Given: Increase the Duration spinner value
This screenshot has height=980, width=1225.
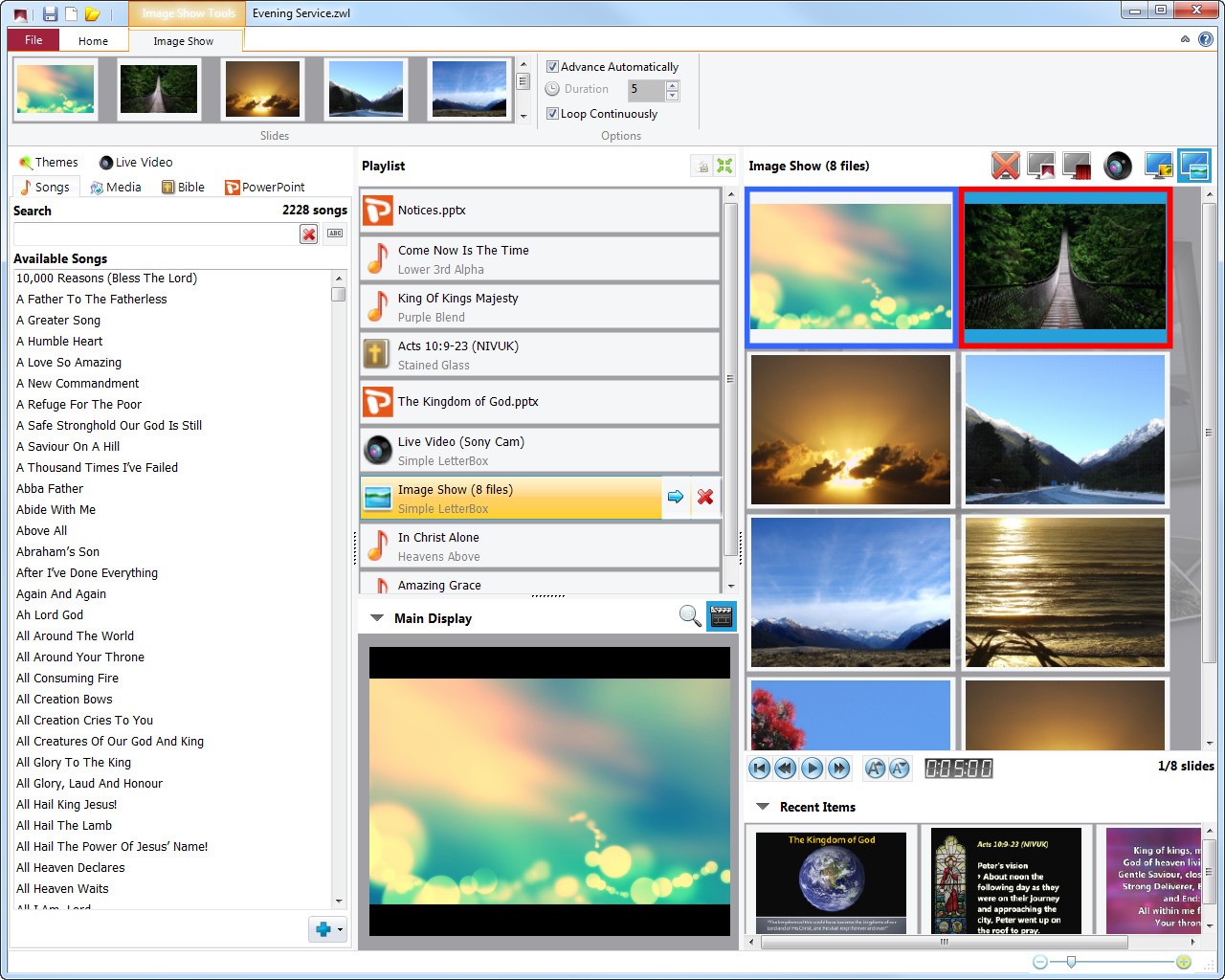Looking at the screenshot, I should (x=672, y=85).
